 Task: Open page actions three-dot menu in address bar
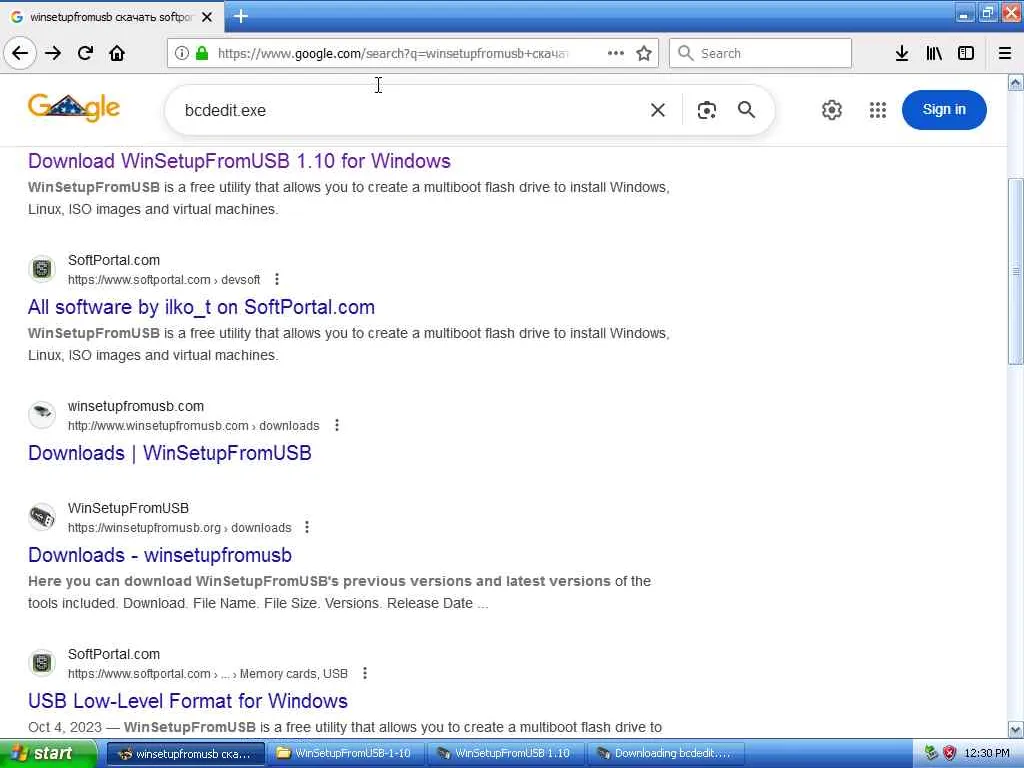(x=615, y=53)
